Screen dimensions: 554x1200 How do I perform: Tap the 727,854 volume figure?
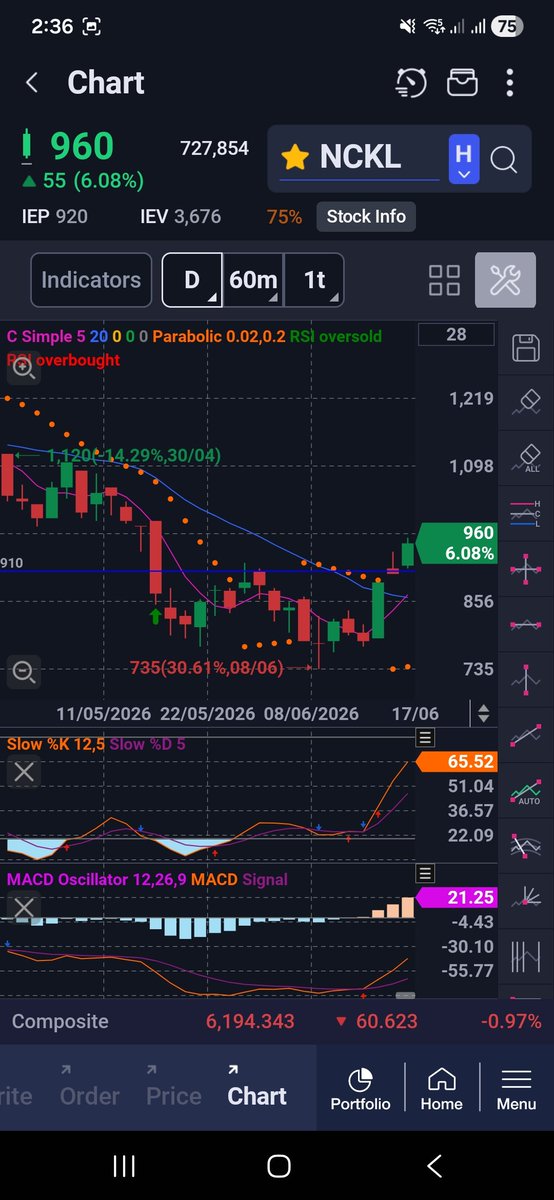click(x=214, y=148)
